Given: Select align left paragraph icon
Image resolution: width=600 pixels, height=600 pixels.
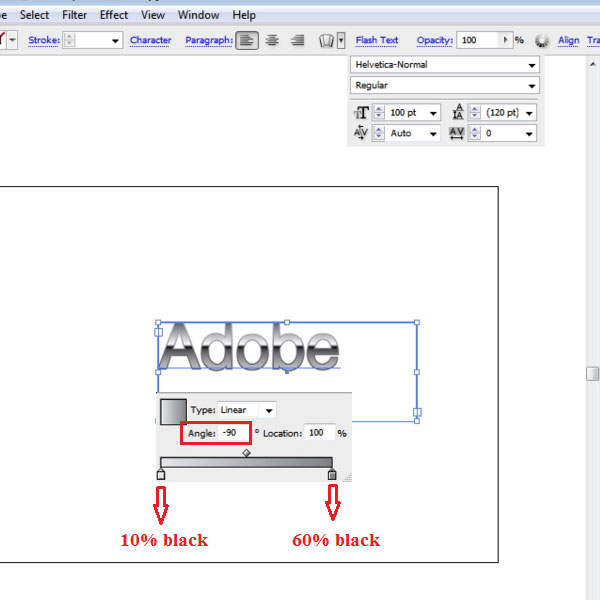Looking at the screenshot, I should [x=247, y=40].
